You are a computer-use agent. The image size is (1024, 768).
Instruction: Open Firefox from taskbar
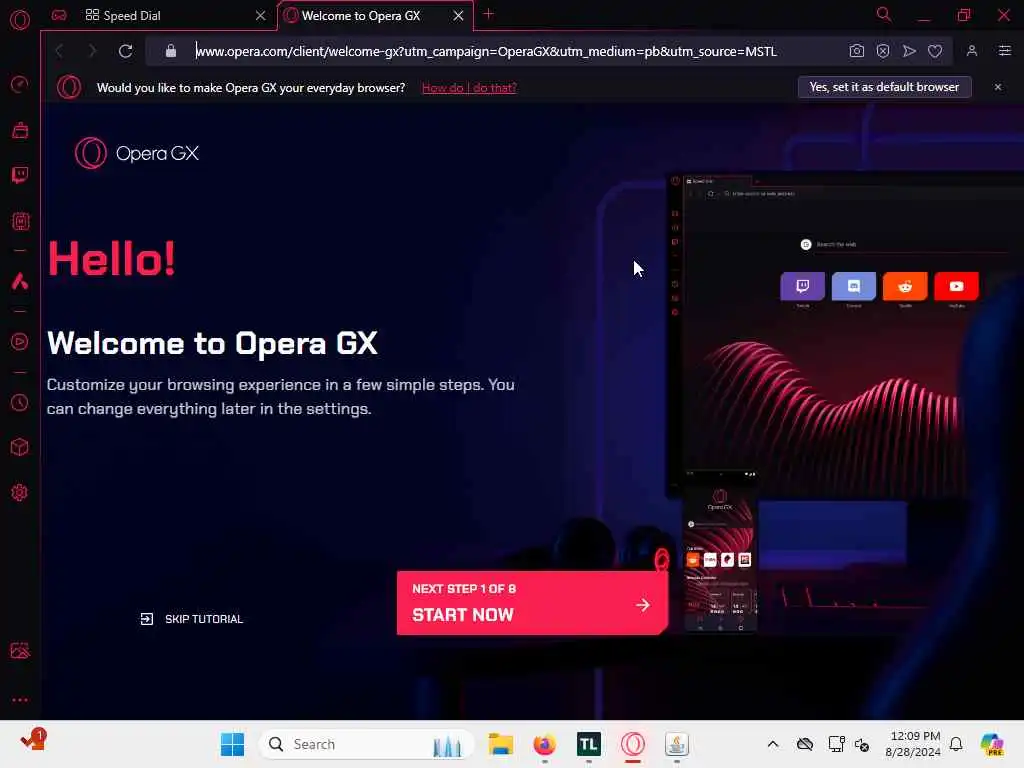point(545,744)
